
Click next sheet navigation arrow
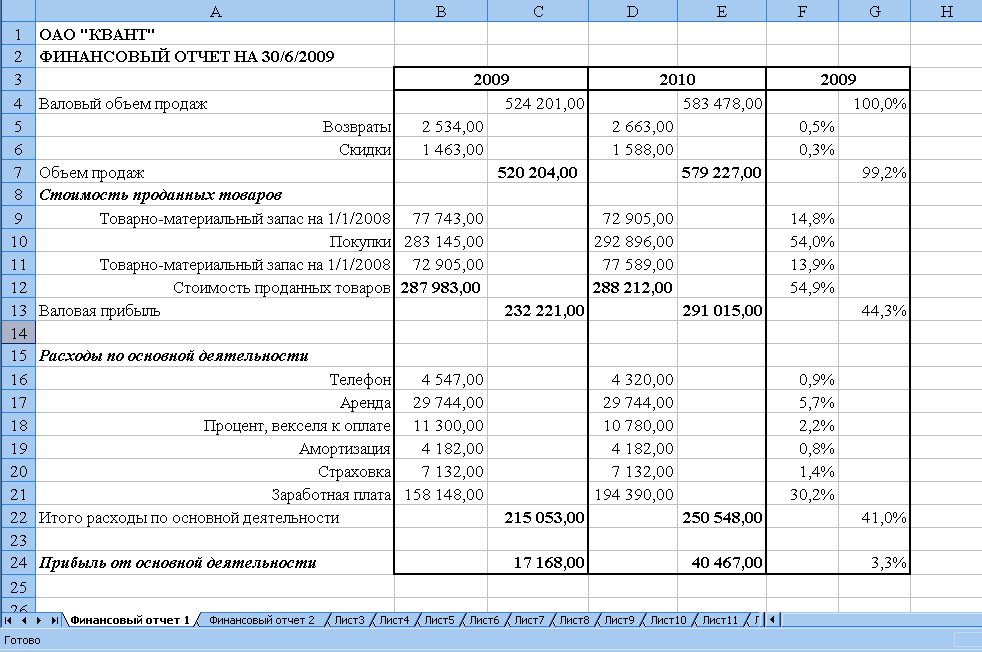click(39, 620)
